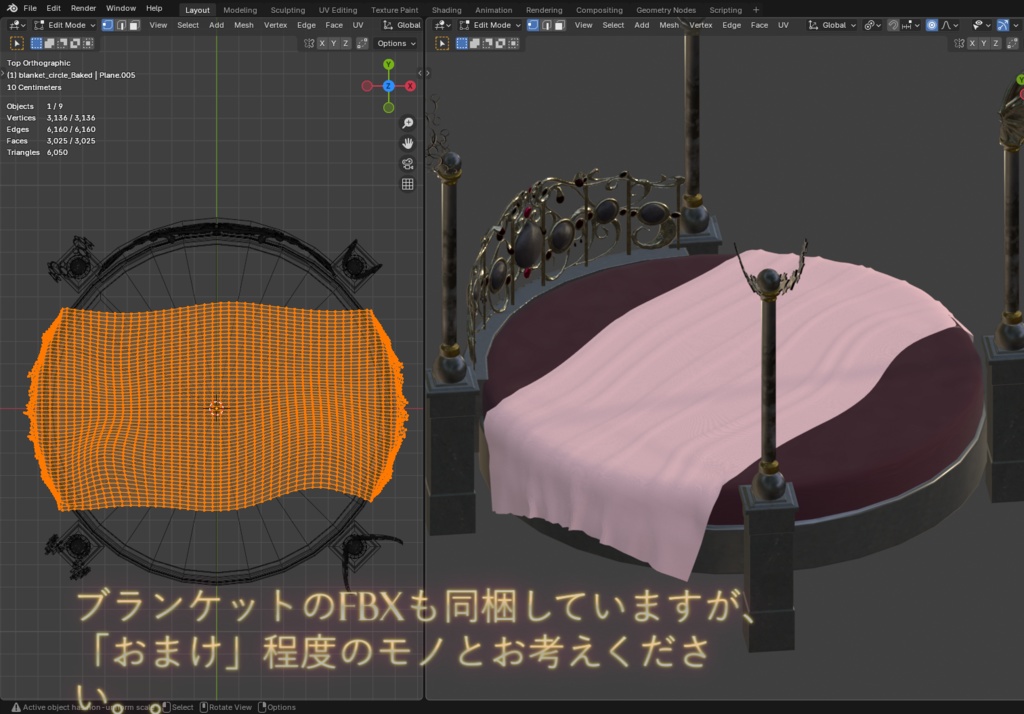Open the Vertex menu in right viewport
The image size is (1024, 714).
coord(700,25)
